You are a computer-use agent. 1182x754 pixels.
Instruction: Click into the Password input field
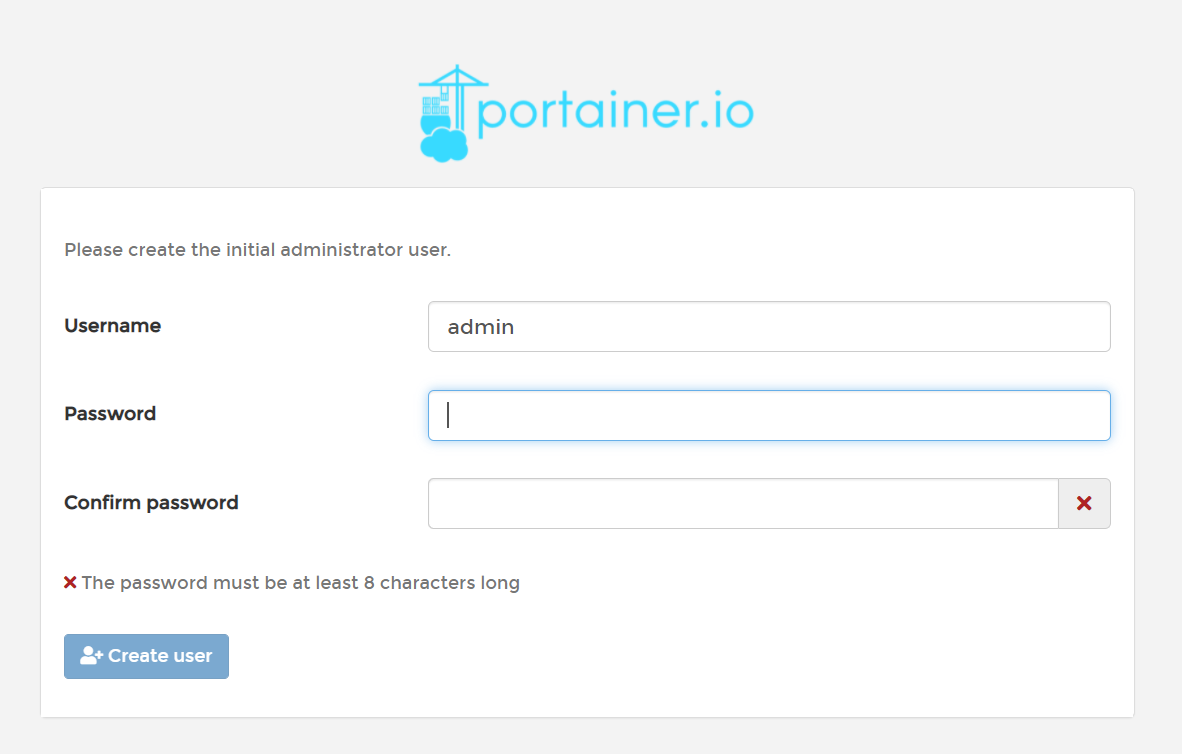click(769, 415)
